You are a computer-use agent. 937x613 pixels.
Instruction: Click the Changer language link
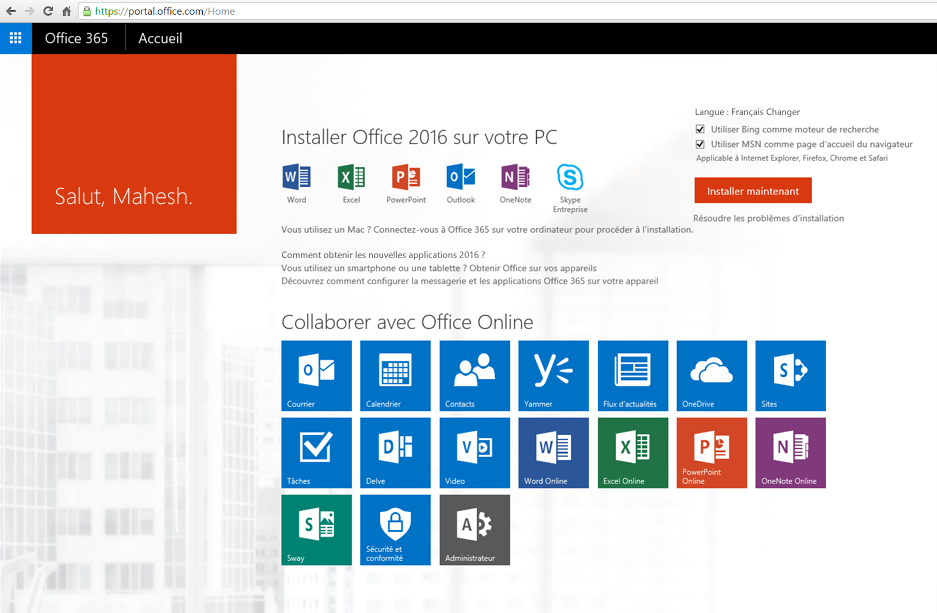tap(783, 112)
